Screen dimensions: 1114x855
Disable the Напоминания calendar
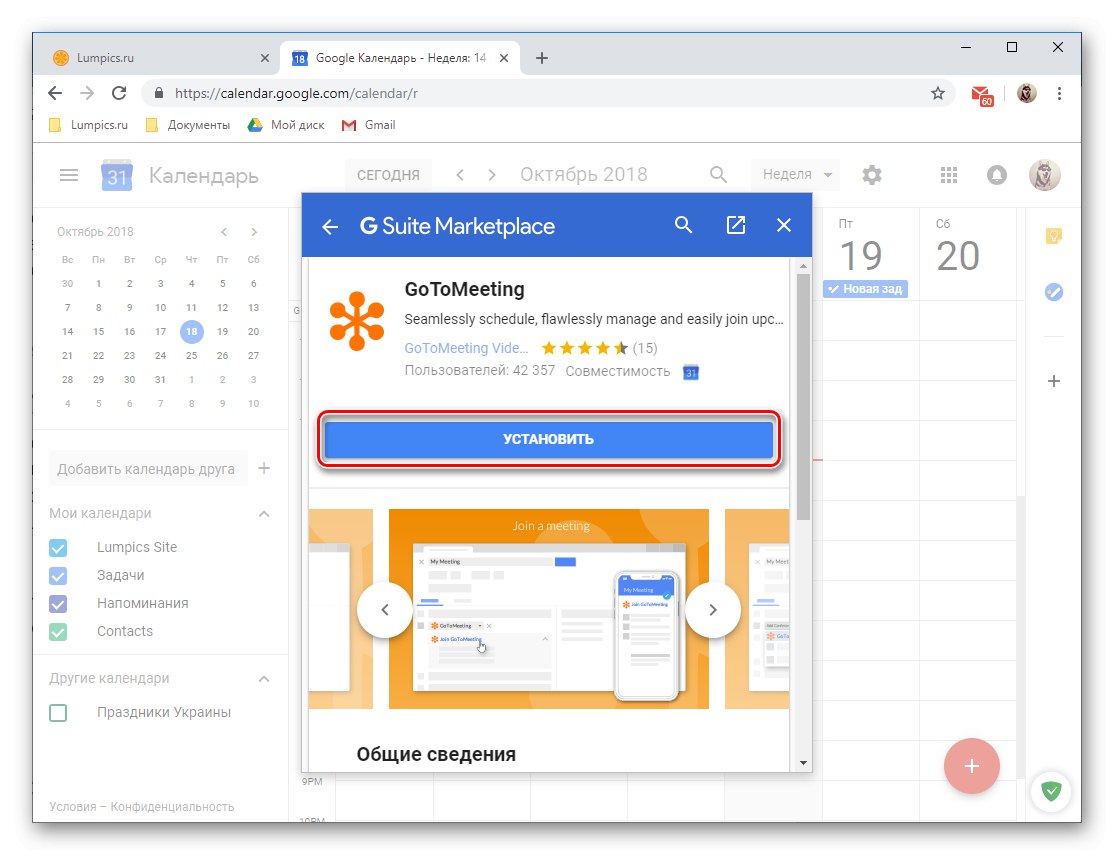[x=57, y=603]
